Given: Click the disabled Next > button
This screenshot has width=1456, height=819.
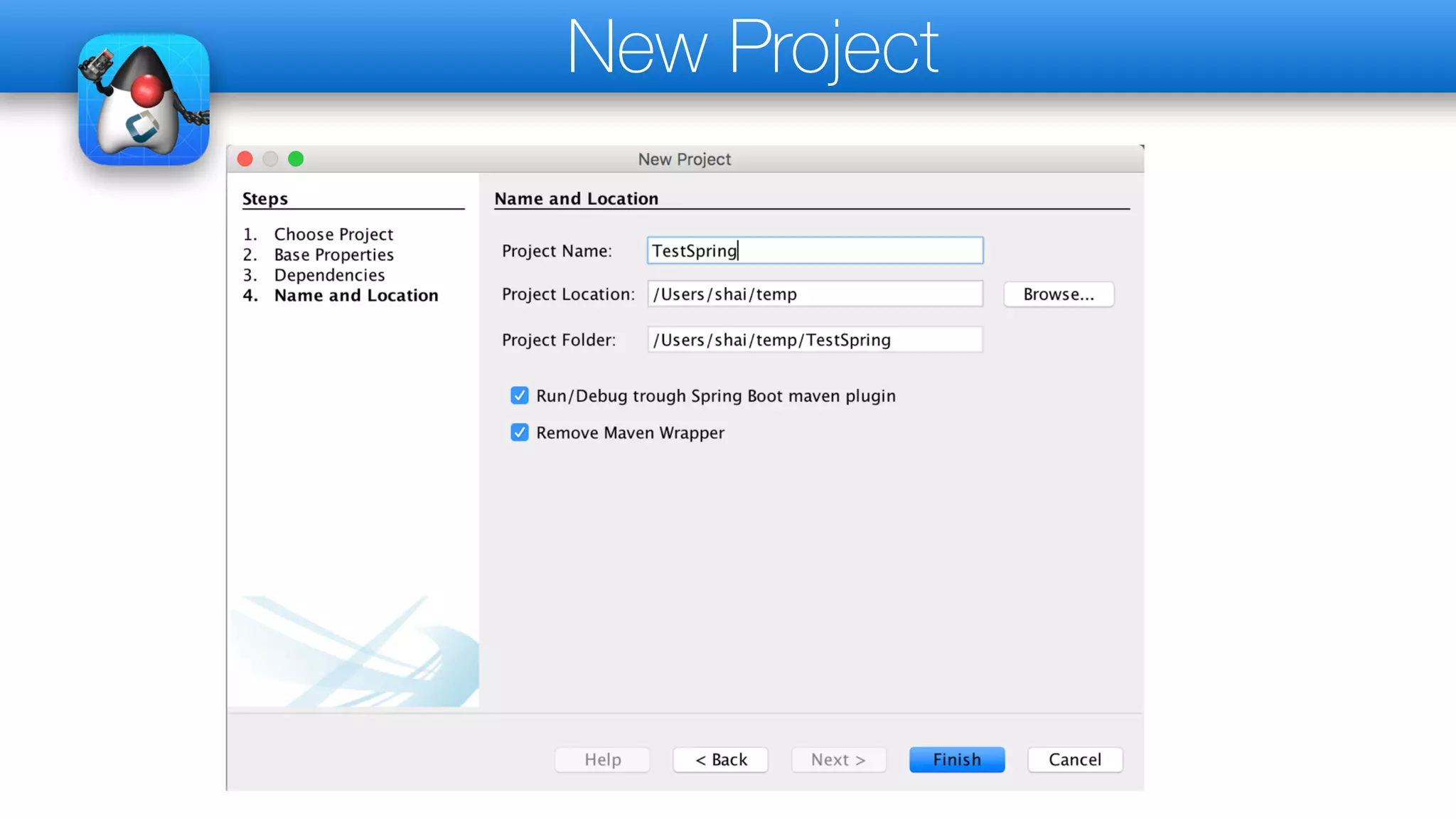Looking at the screenshot, I should pos(838,760).
